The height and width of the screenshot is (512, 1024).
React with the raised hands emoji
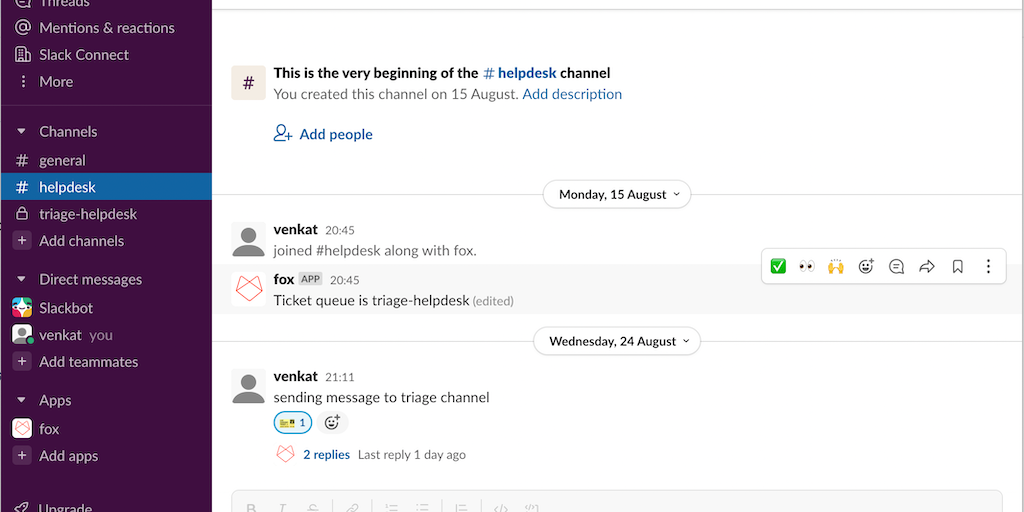(836, 266)
